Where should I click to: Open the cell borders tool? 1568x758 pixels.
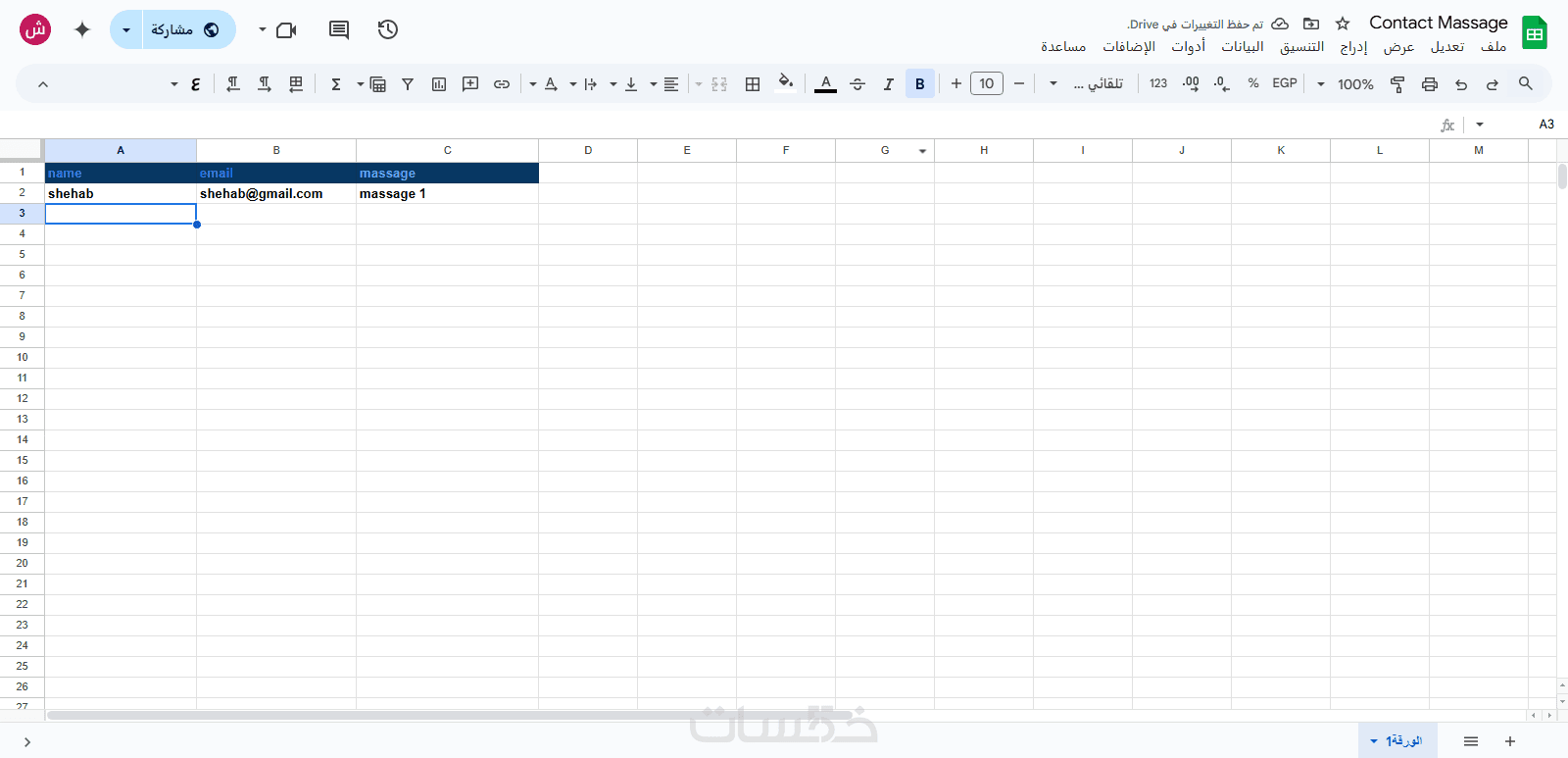click(753, 84)
